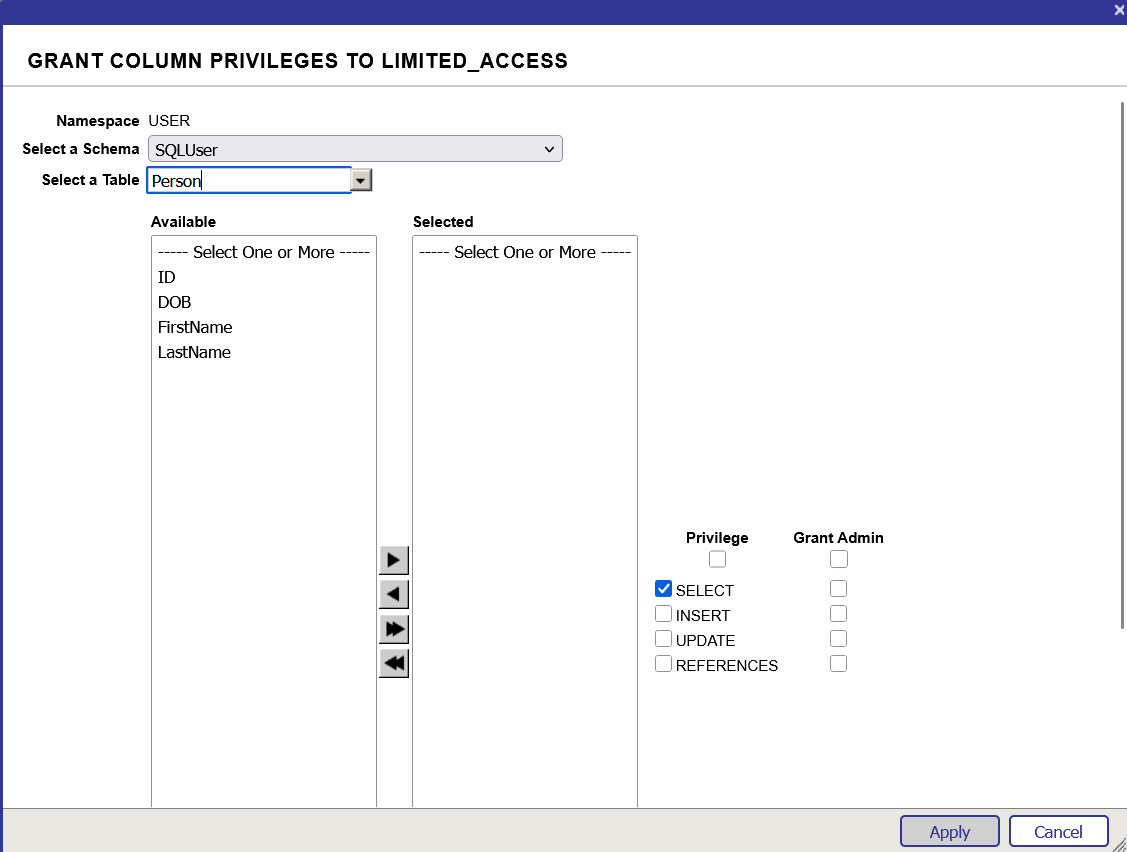This screenshot has width=1127, height=852.
Task: Close the dialog with the X icon
Action: [1119, 10]
